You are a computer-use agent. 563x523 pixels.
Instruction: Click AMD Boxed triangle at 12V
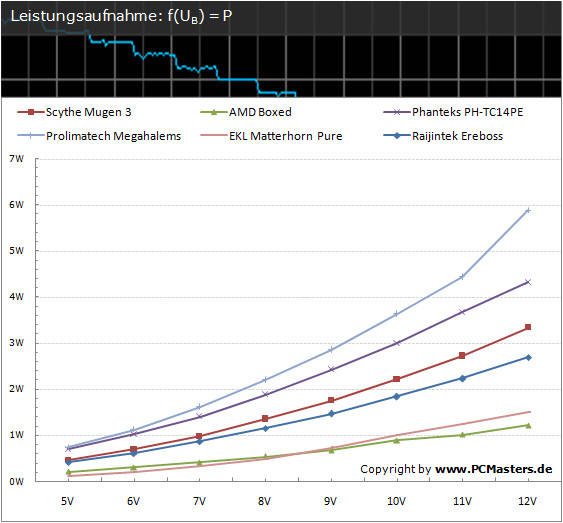528,426
